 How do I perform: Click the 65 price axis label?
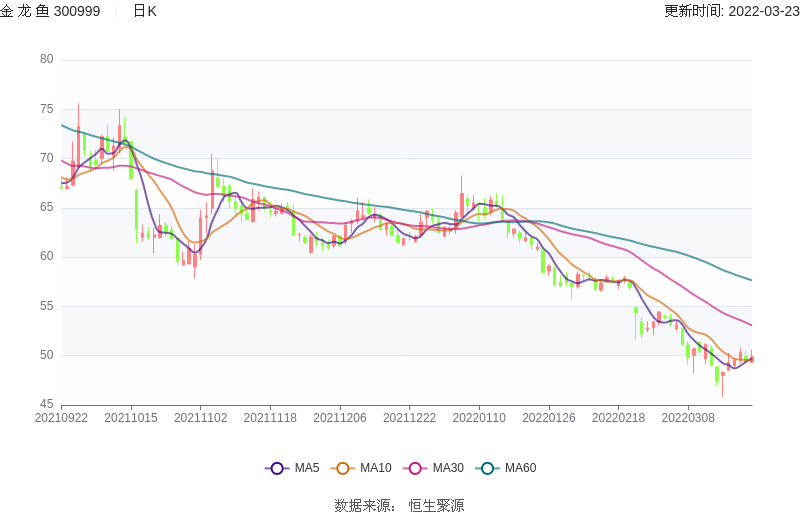(x=46, y=207)
